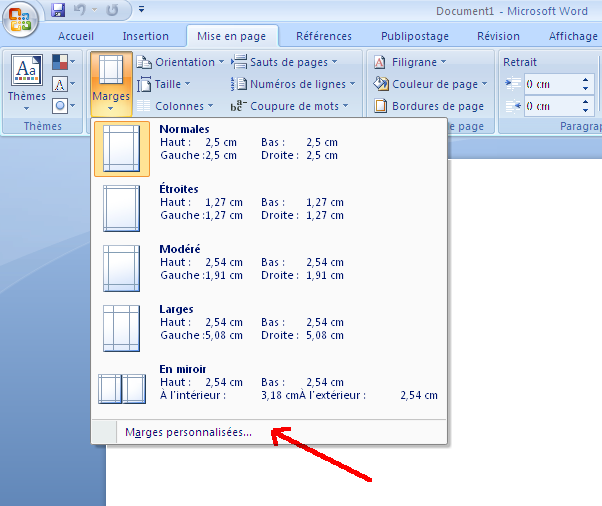The height and width of the screenshot is (506, 602).
Task: Open the Orientation dropdown
Action: click(x=180, y=62)
